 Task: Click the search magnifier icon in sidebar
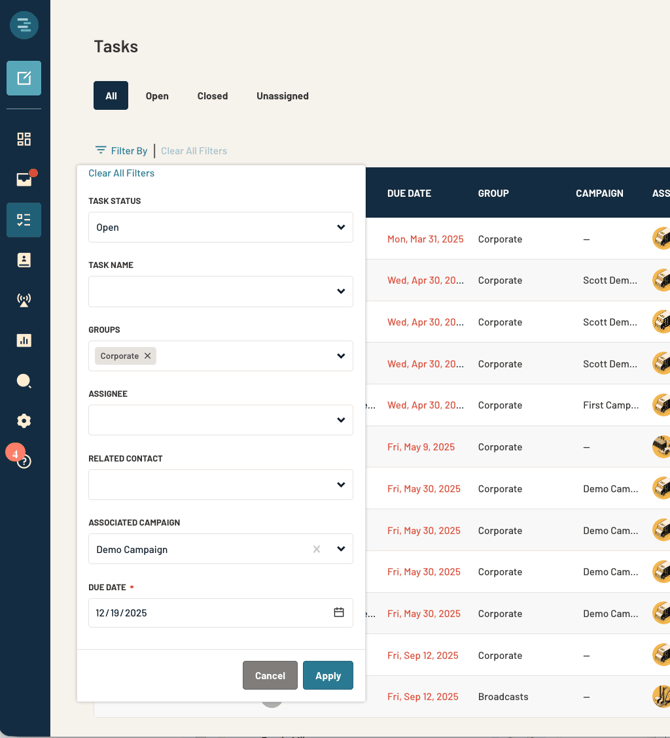click(24, 381)
